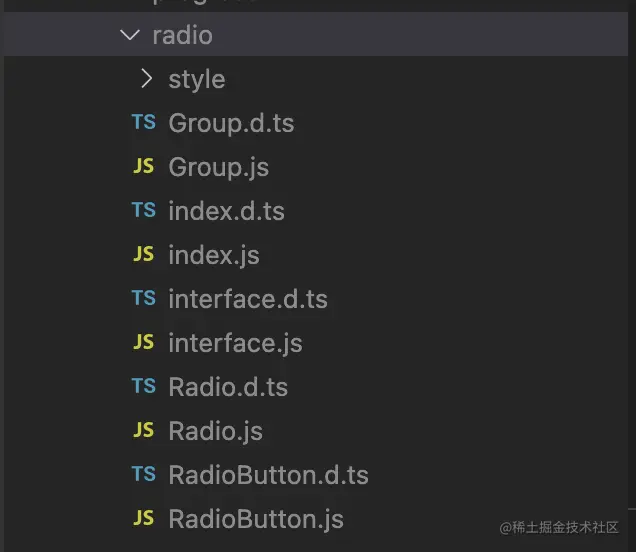
Task: Click the JS icon beside RadioButton.js
Action: [x=144, y=518]
